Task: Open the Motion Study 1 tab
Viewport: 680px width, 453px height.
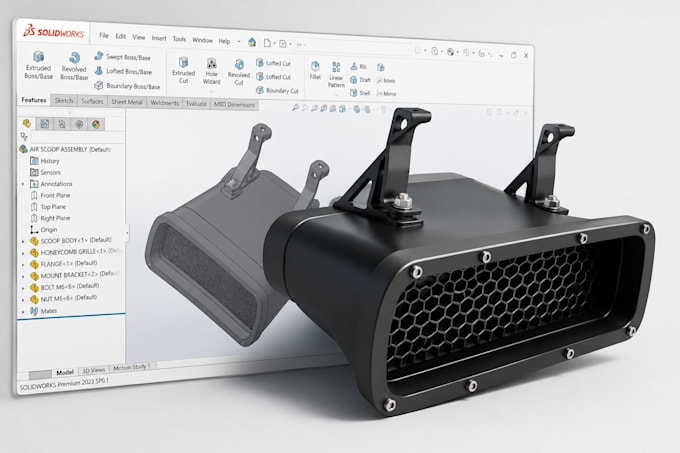Action: click(x=132, y=367)
